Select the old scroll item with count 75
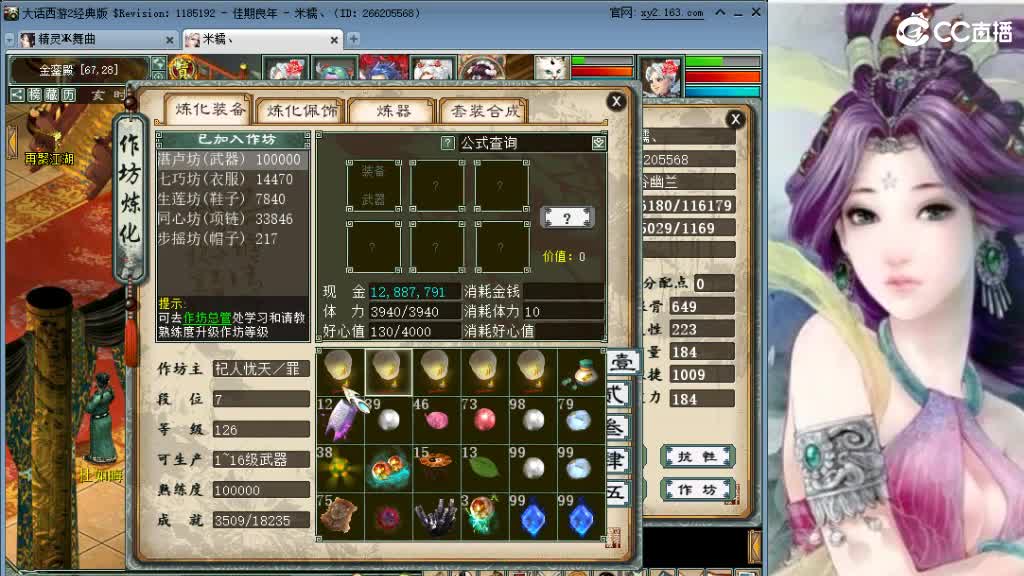1024x576 pixels. pyautogui.click(x=340, y=516)
